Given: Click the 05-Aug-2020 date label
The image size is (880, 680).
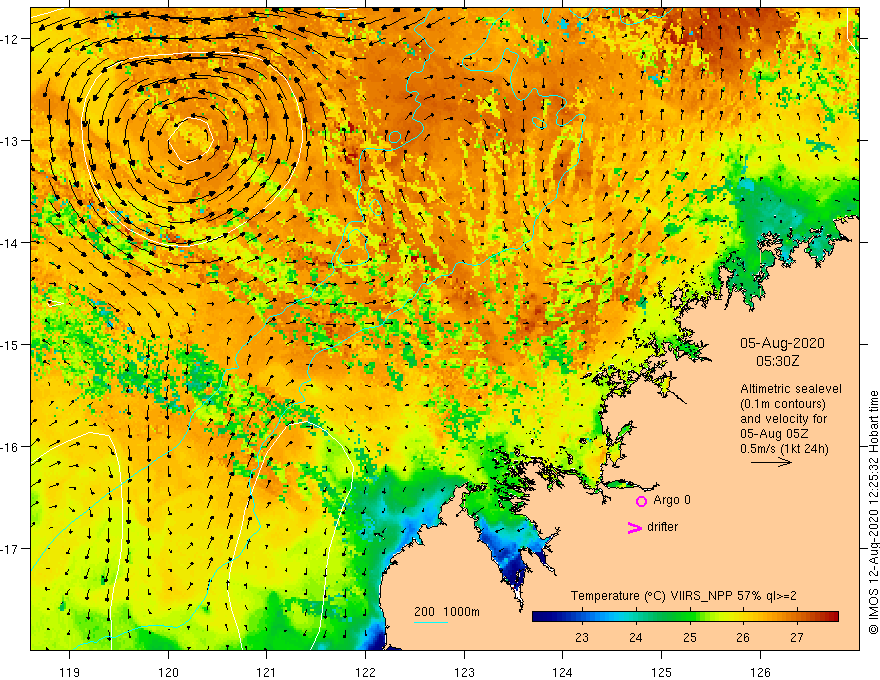Looking at the screenshot, I should tap(782, 343).
